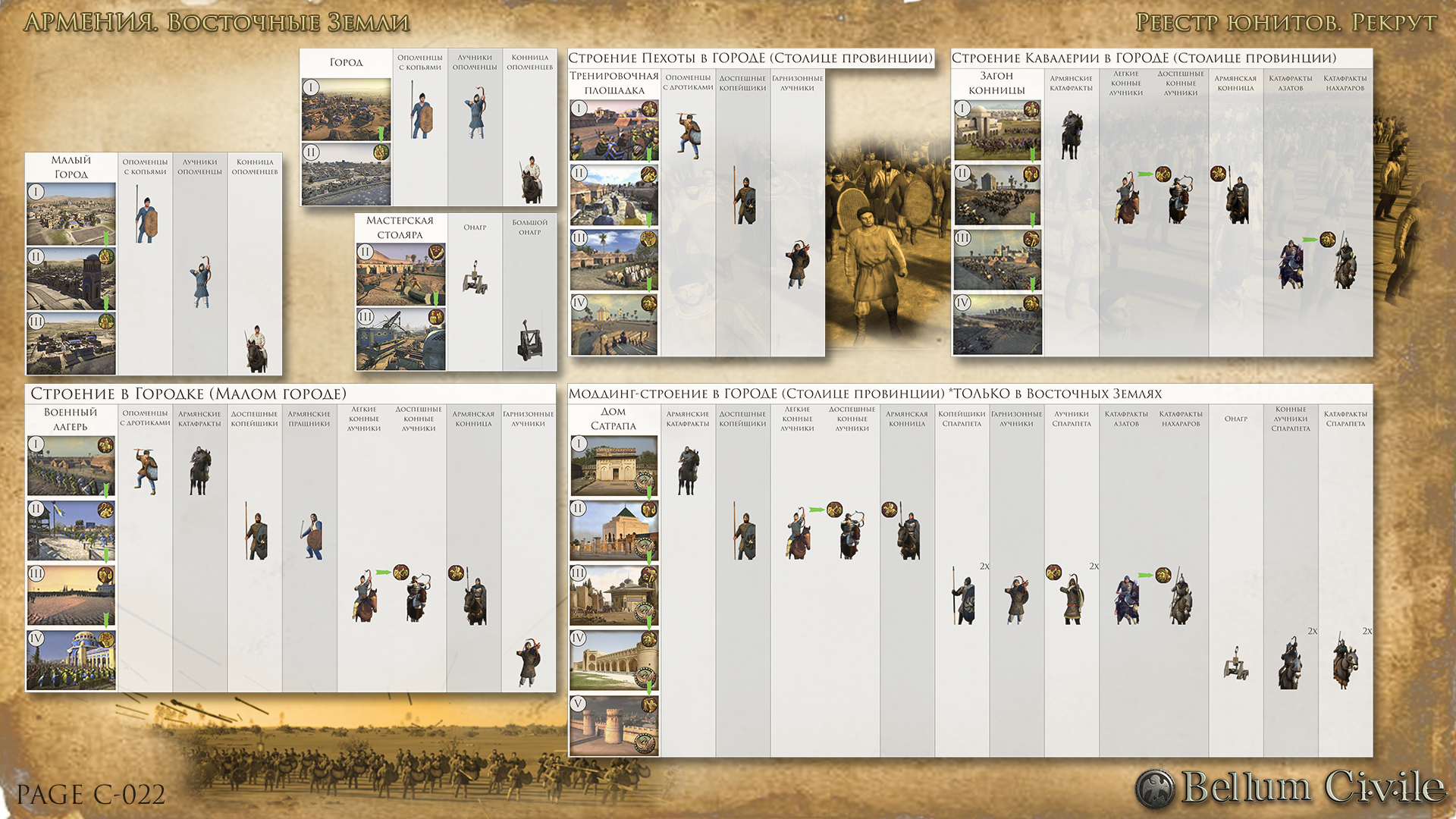Click the 'Реестр юнитов. Рекрут' heading
The height and width of the screenshot is (819, 1456).
tap(1285, 22)
